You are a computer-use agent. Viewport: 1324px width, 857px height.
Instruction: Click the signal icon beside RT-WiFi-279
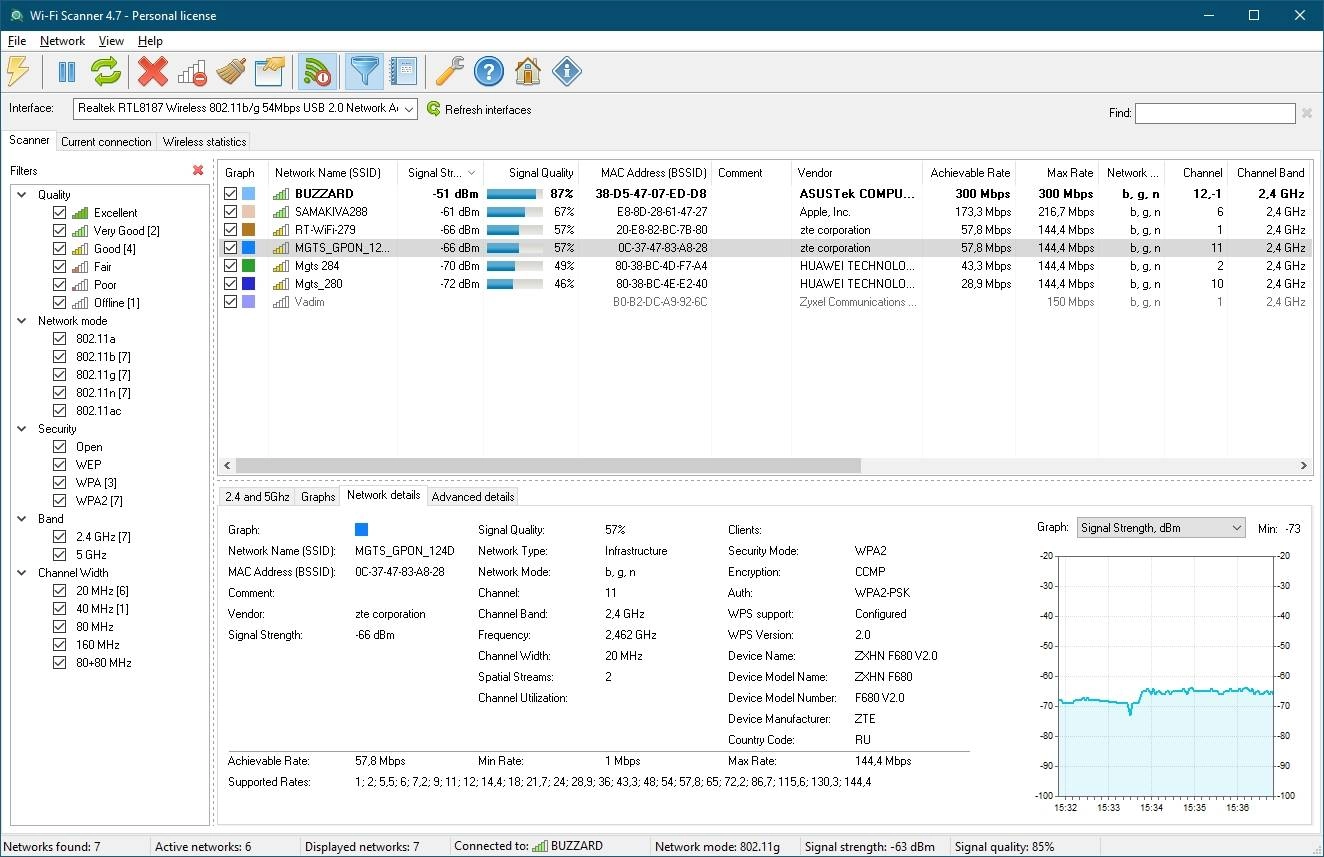click(282, 230)
